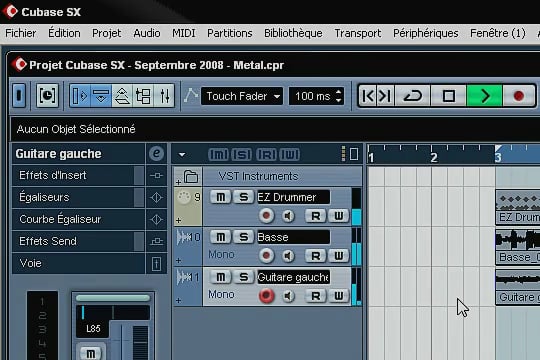This screenshot has height=360, width=540.
Task: Solo the EZ Drummer track
Action: pyautogui.click(x=243, y=197)
